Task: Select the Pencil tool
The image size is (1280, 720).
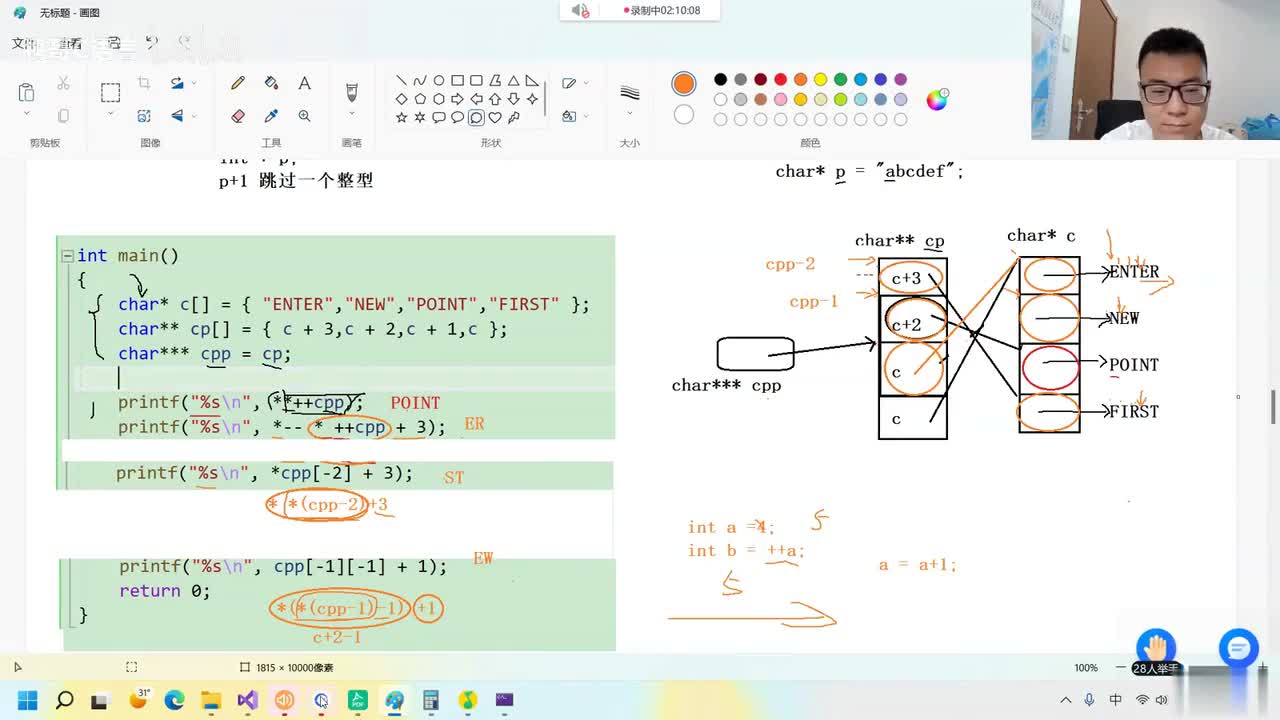Action: (238, 84)
